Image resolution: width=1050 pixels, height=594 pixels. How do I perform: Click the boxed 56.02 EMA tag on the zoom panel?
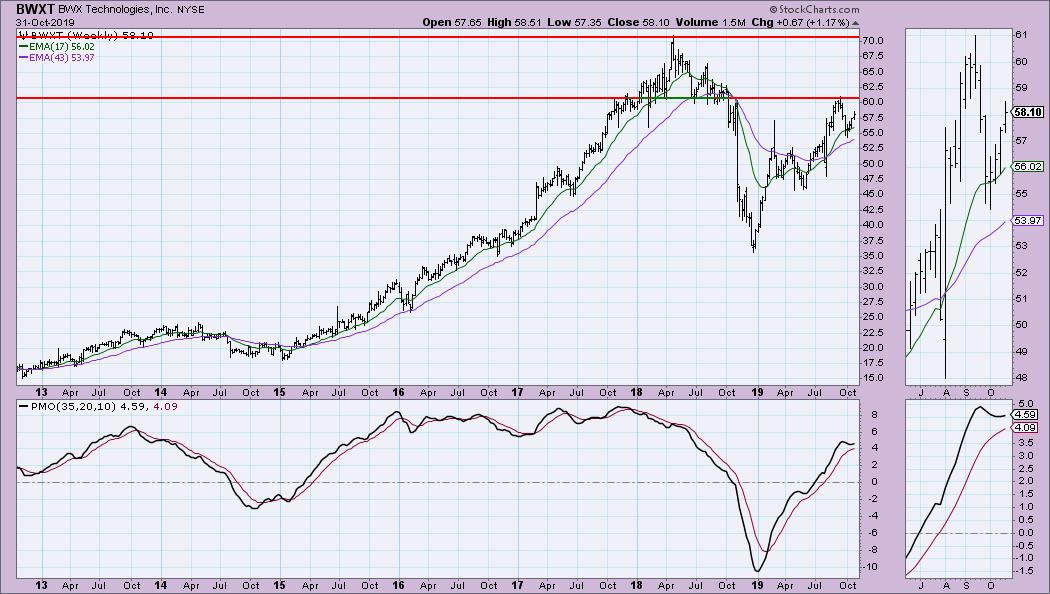tap(1028, 167)
